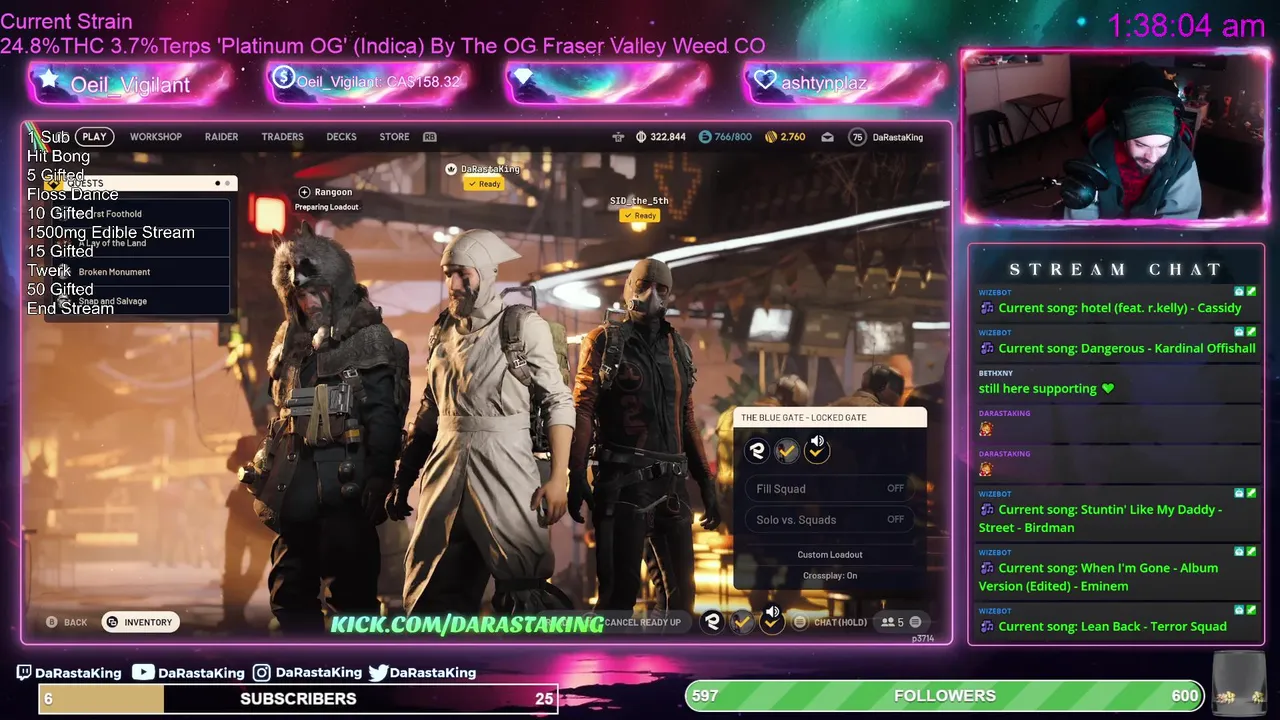This screenshot has width=1280, height=720.
Task: Click the Stream Chat title
Action: [x=1115, y=269]
